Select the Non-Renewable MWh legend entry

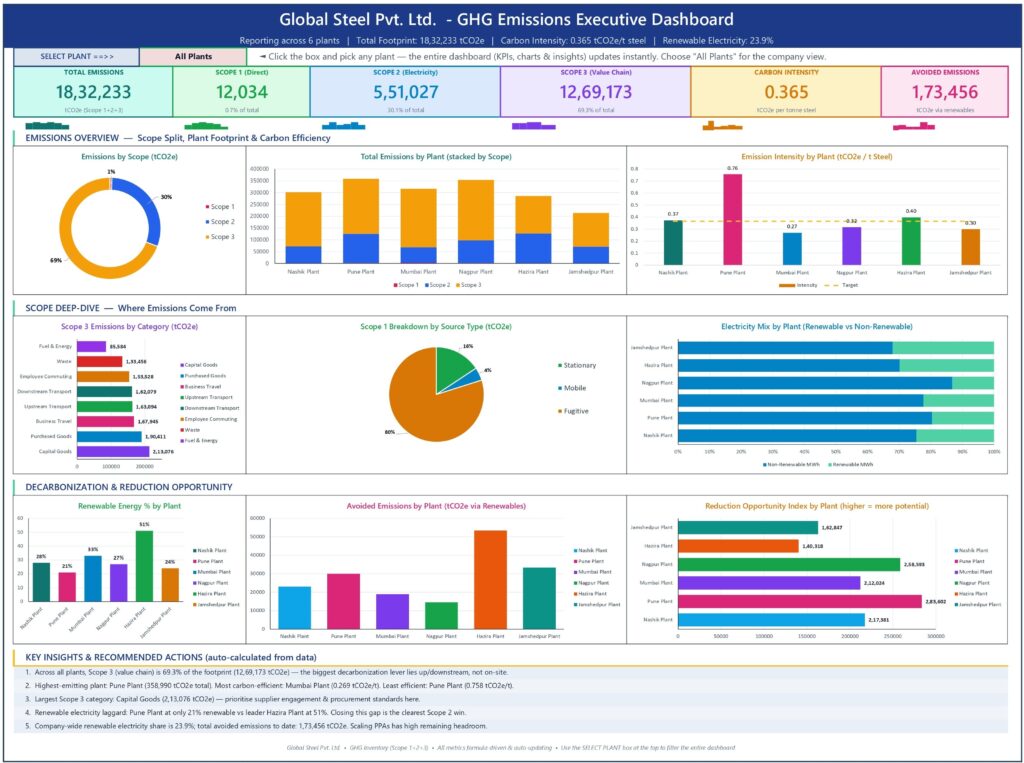pos(791,464)
